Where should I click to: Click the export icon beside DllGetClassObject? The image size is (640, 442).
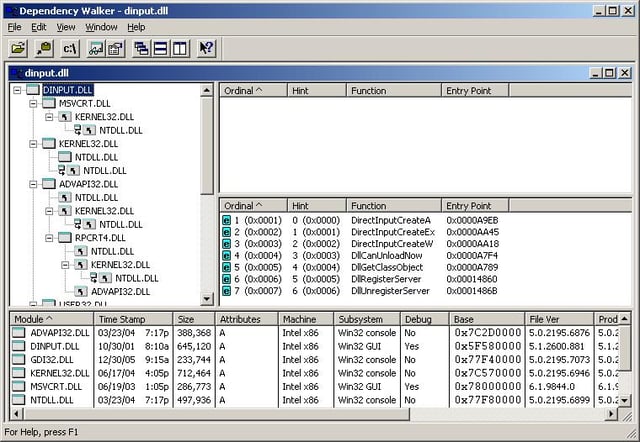click(x=226, y=268)
